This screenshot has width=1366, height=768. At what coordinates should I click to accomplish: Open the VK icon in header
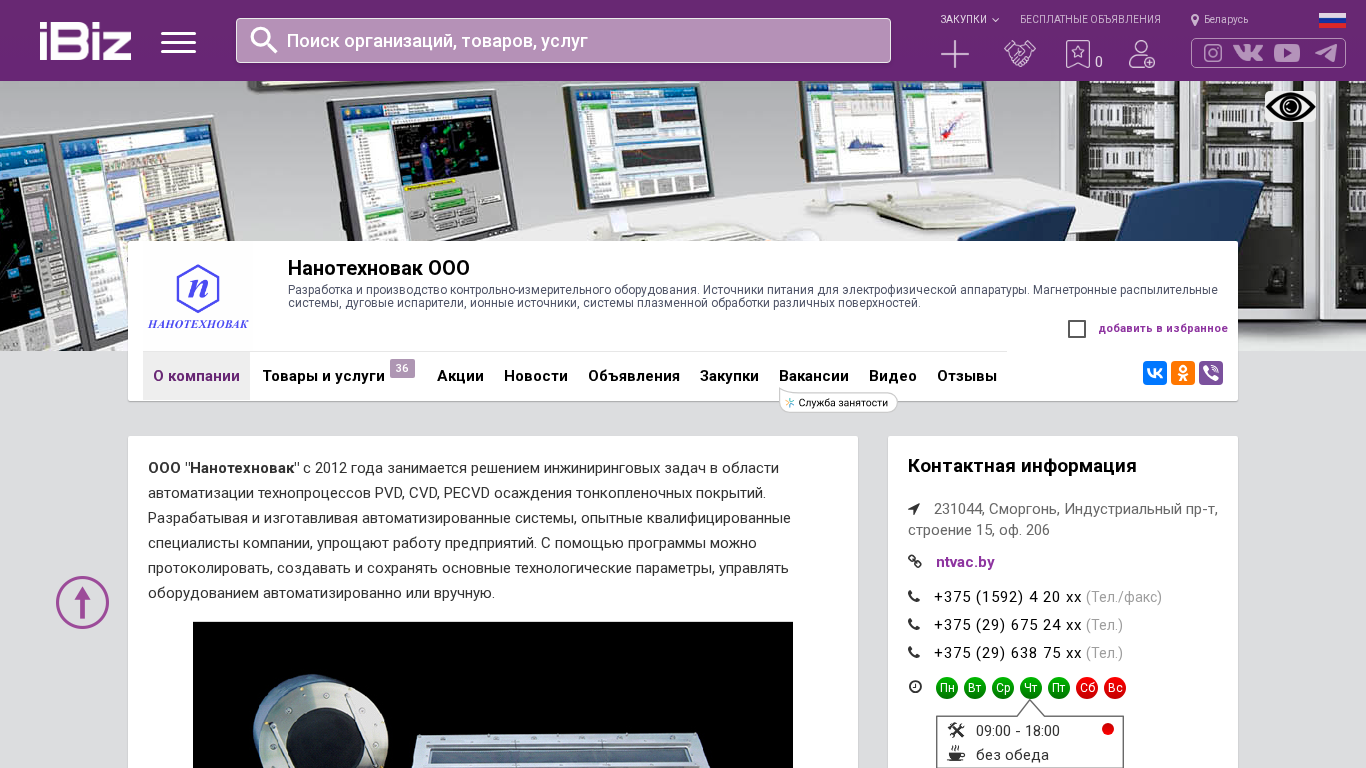(1248, 53)
